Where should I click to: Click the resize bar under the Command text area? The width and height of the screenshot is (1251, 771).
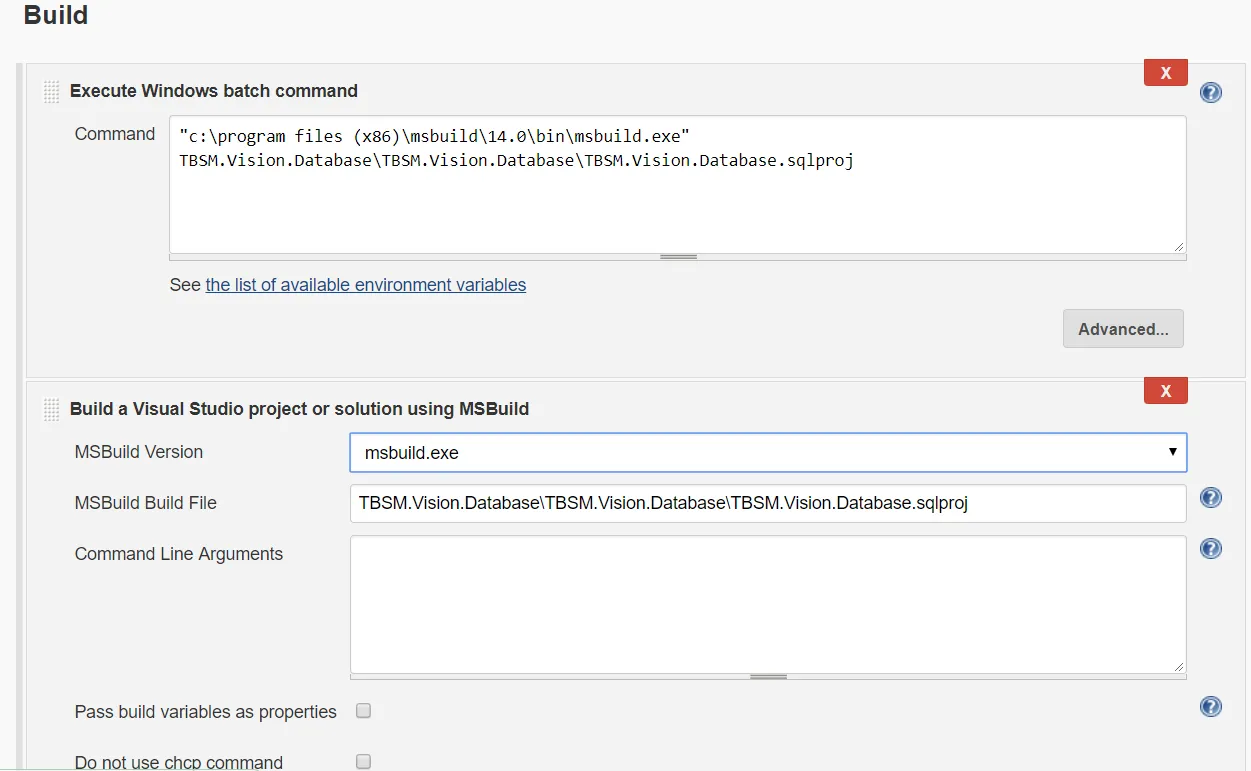click(x=678, y=257)
